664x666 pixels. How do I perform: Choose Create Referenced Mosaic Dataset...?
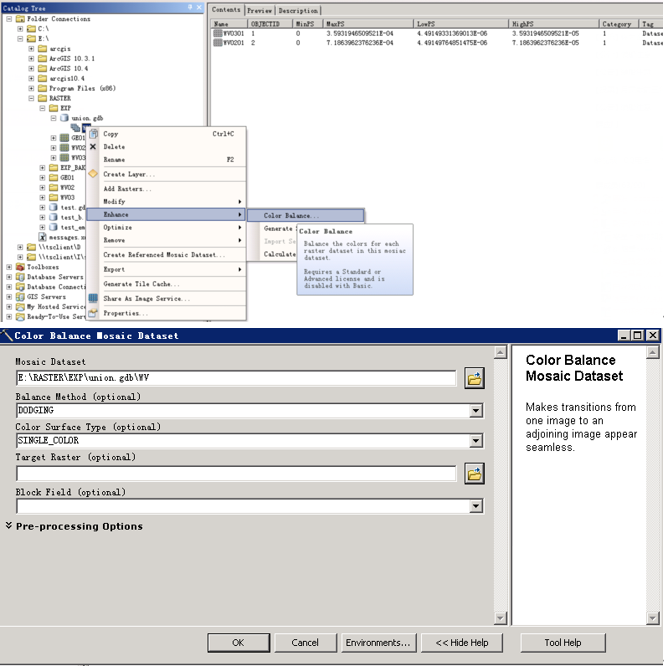coord(166,254)
